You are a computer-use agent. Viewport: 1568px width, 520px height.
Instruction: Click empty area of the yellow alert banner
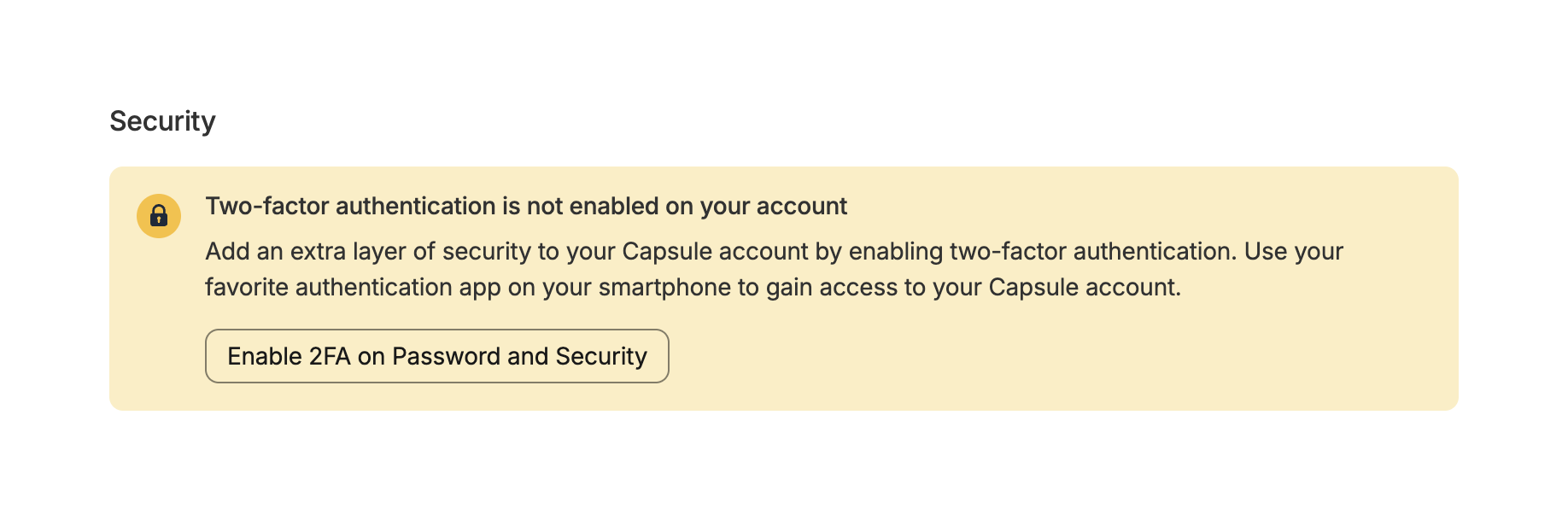(1068, 359)
